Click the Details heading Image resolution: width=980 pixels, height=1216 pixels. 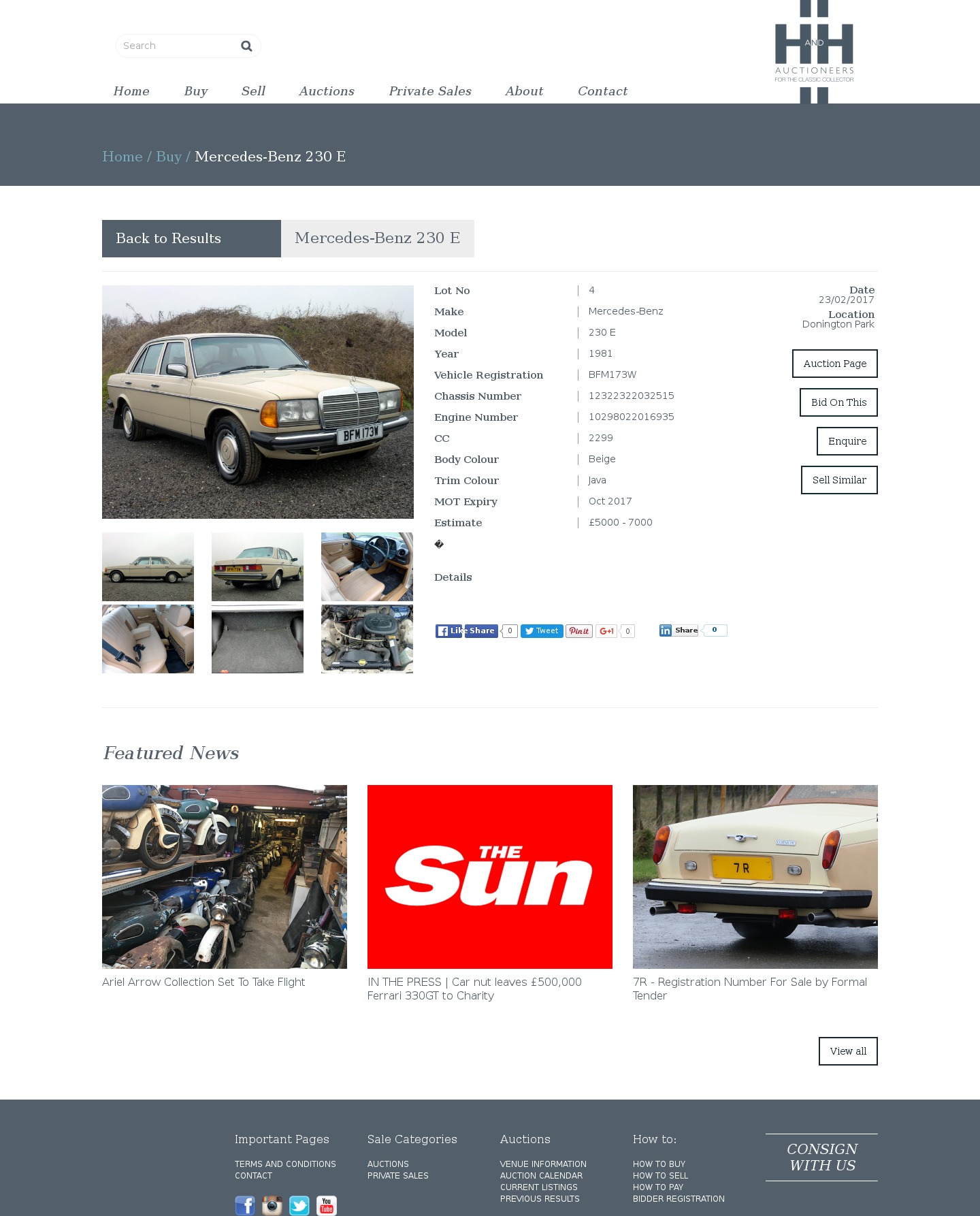(453, 577)
